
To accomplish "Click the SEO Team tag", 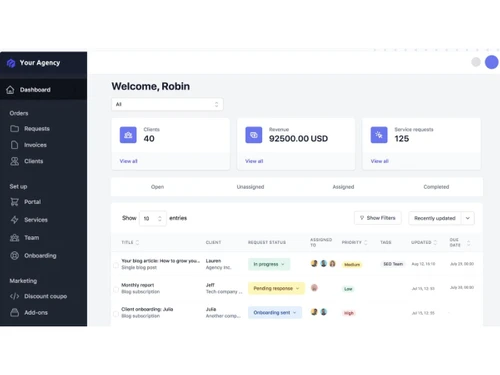I will point(393,264).
